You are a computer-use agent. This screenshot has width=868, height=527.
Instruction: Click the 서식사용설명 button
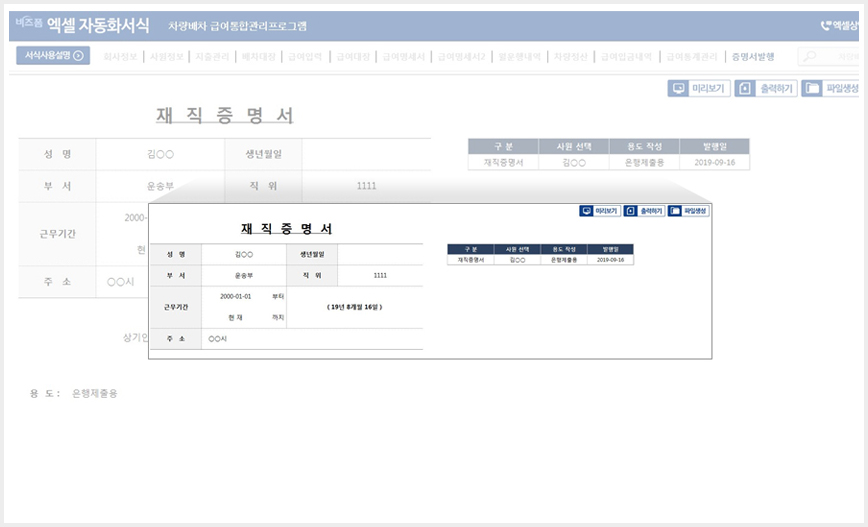(53, 55)
